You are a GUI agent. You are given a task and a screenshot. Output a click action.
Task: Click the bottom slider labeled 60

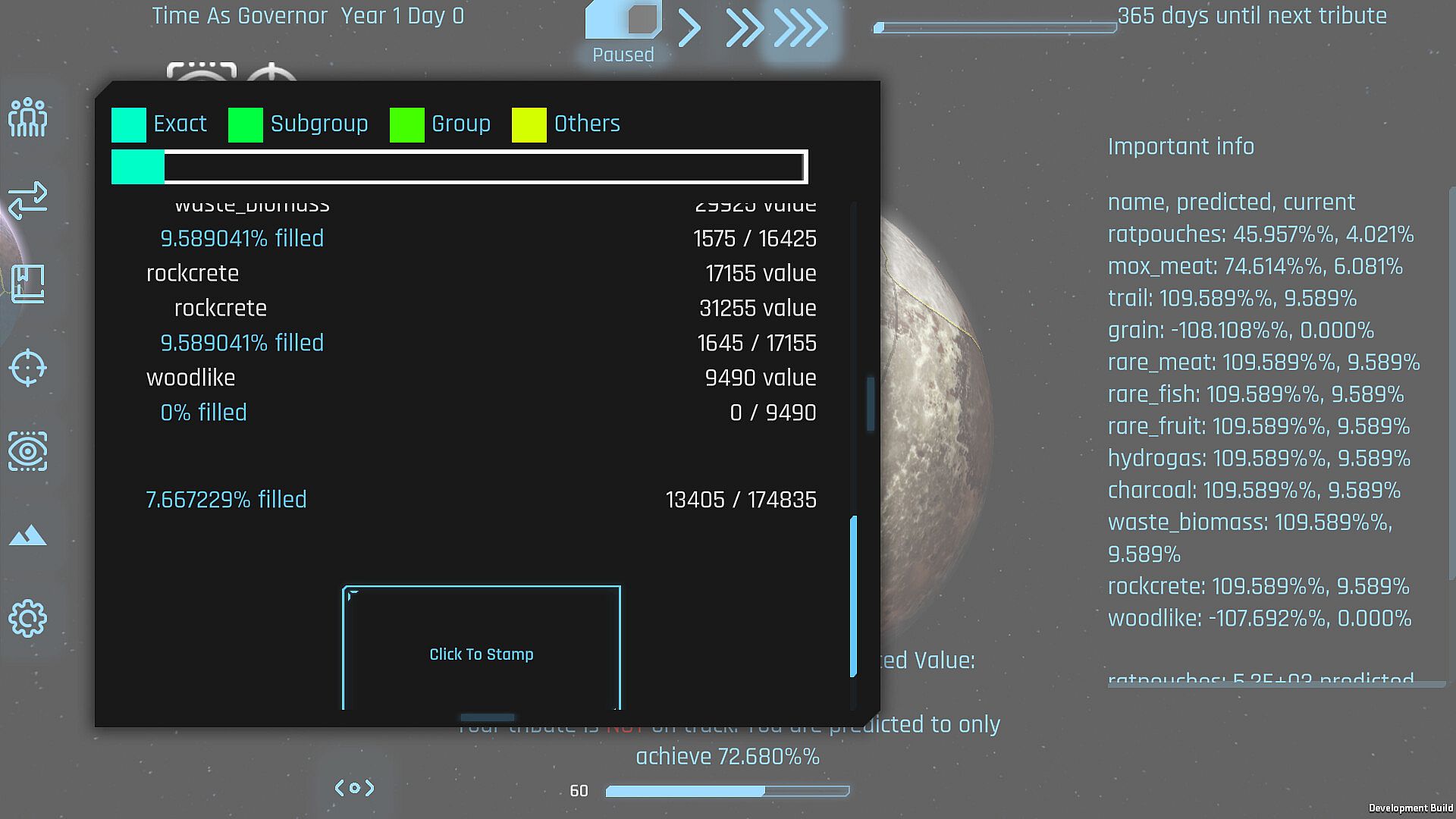click(x=727, y=791)
